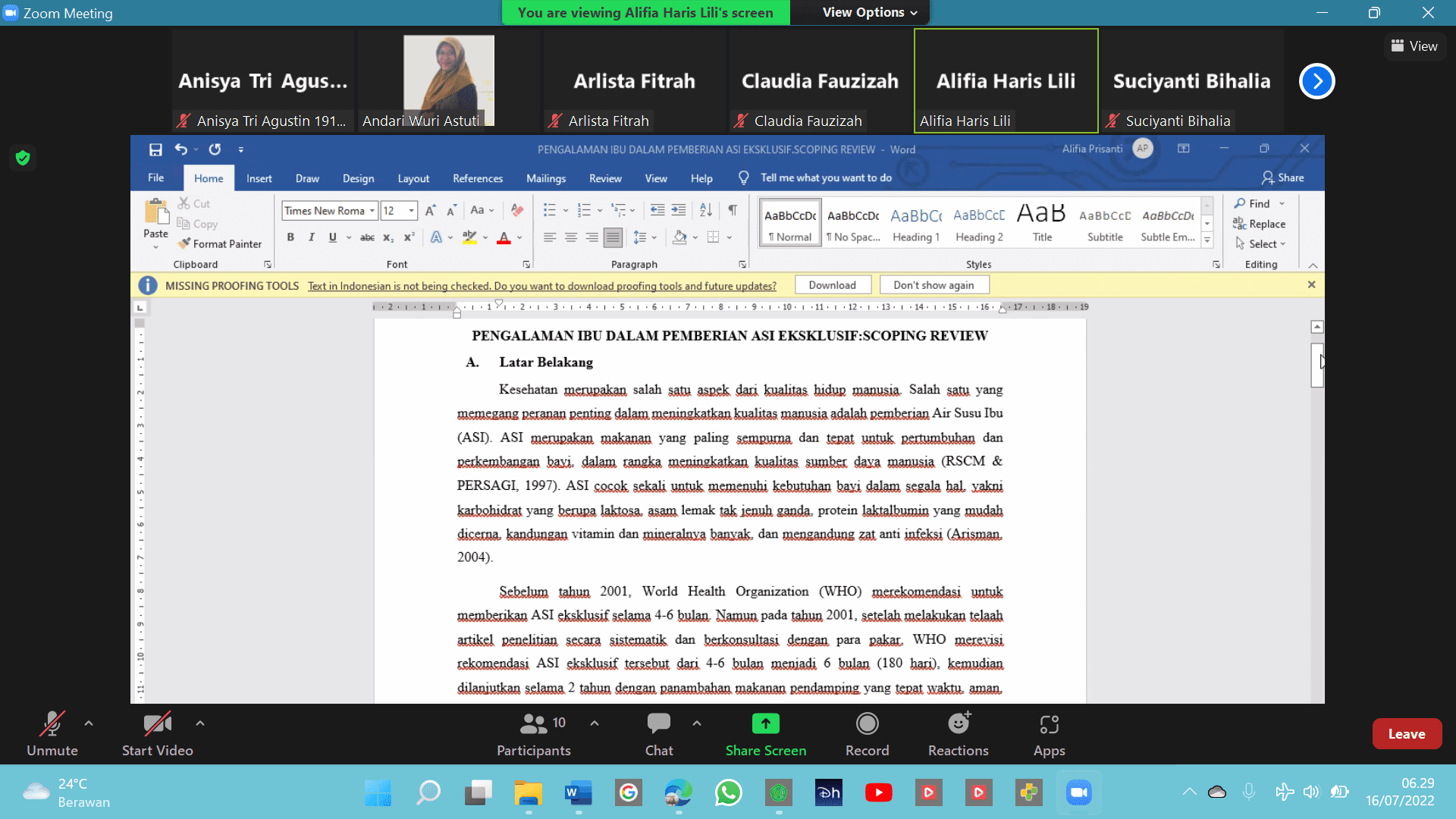Click the red font color swatch
The height and width of the screenshot is (819, 1456).
504,237
